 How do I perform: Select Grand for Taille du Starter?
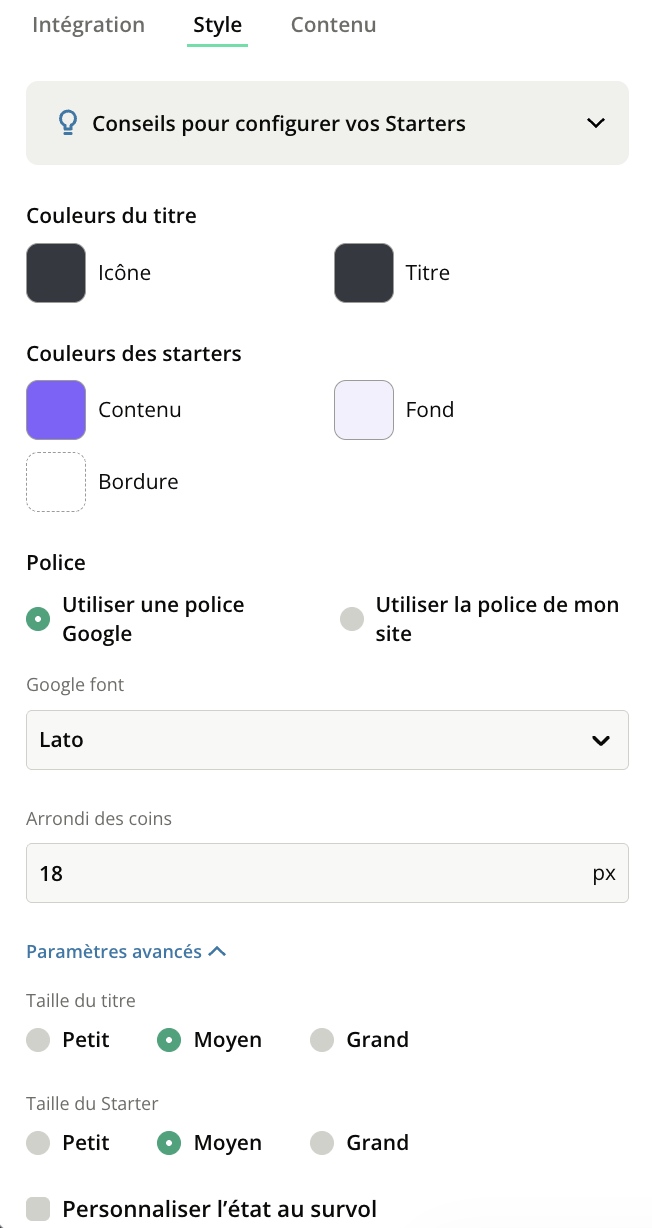click(x=322, y=1143)
